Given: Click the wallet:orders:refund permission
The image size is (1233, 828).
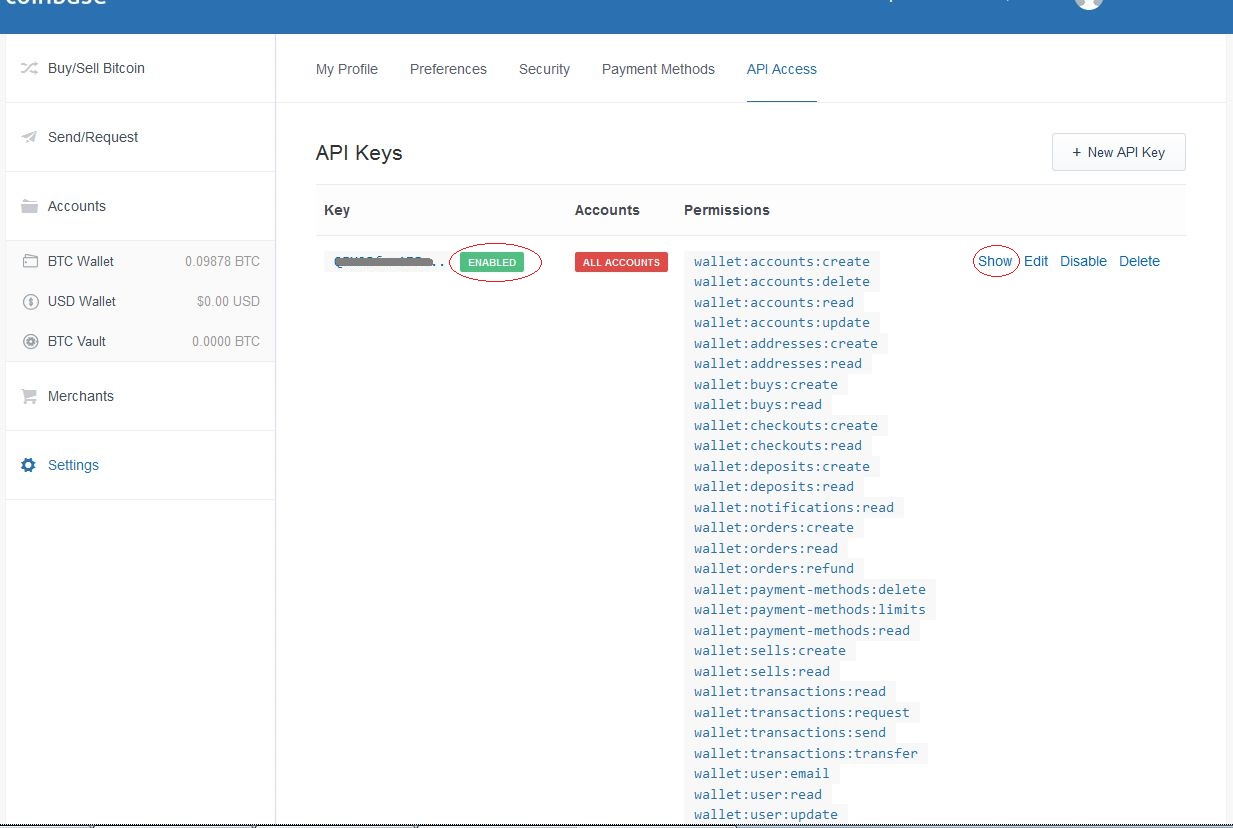Looking at the screenshot, I should click(774, 569).
